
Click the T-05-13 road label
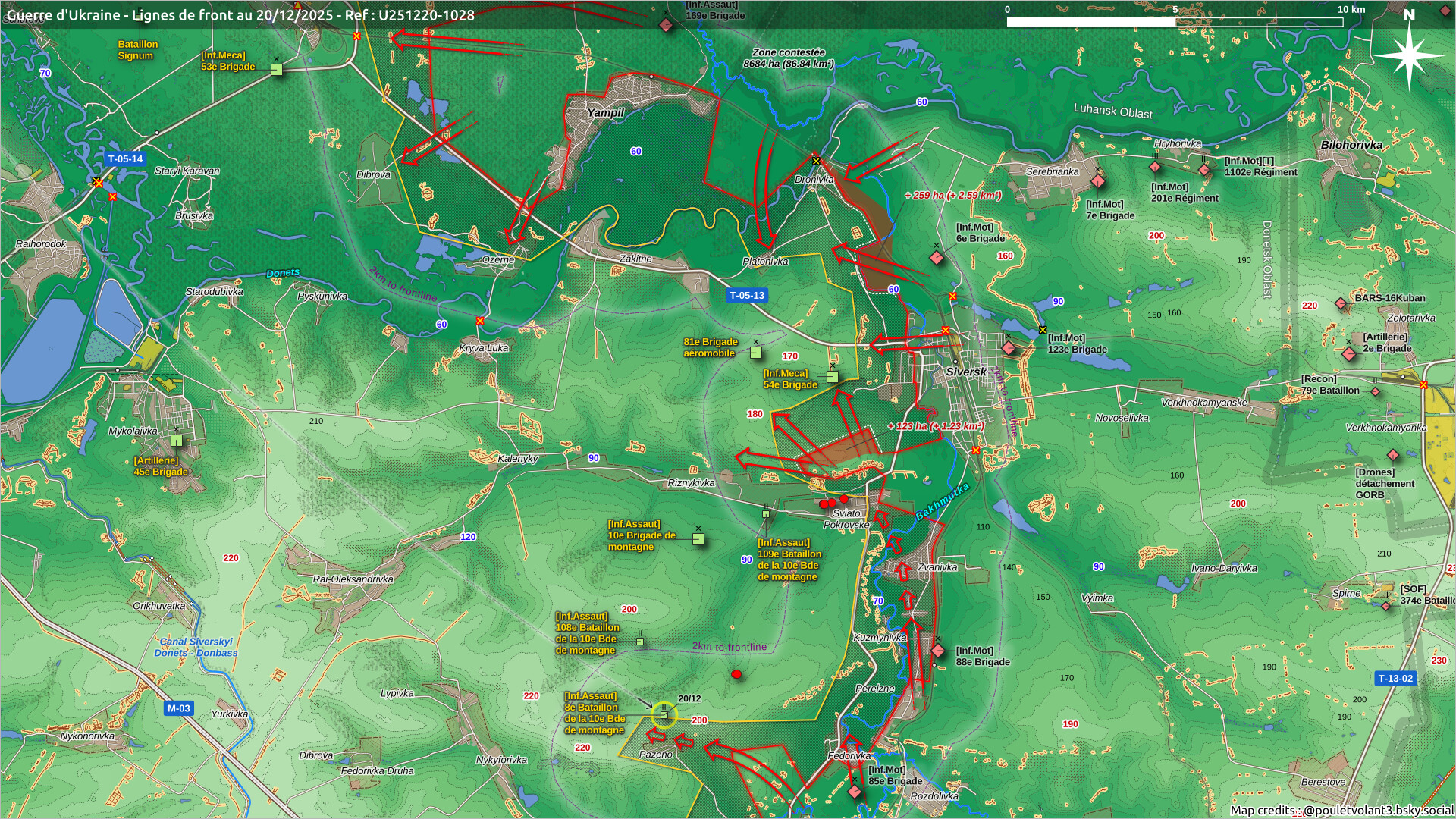(x=747, y=296)
